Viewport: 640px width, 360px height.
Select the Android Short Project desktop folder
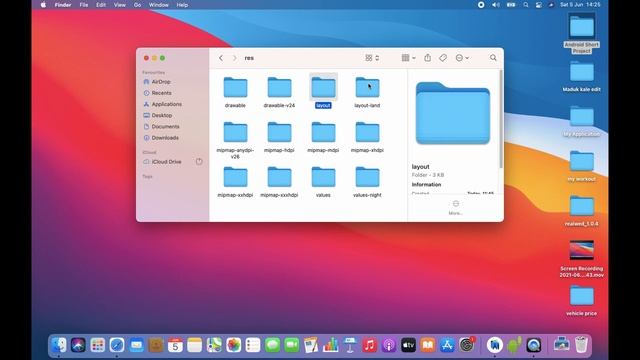point(582,27)
